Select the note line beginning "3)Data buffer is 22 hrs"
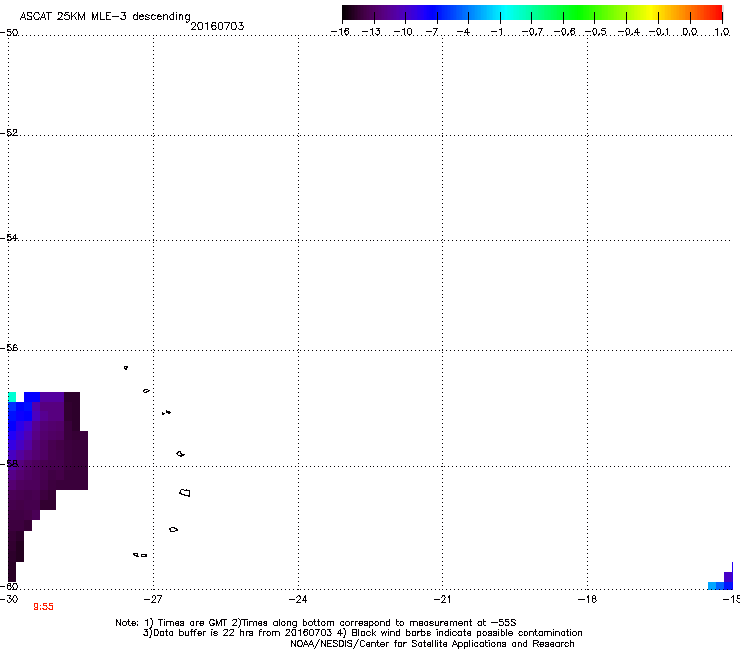The width and height of the screenshot is (740, 650). point(362,633)
